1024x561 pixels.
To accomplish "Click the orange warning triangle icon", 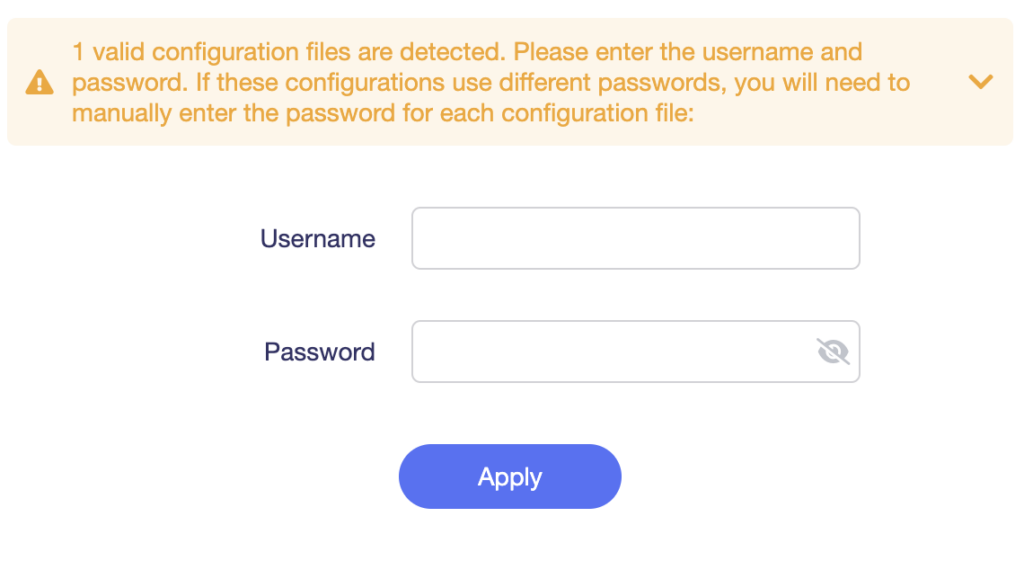I will tap(39, 82).
